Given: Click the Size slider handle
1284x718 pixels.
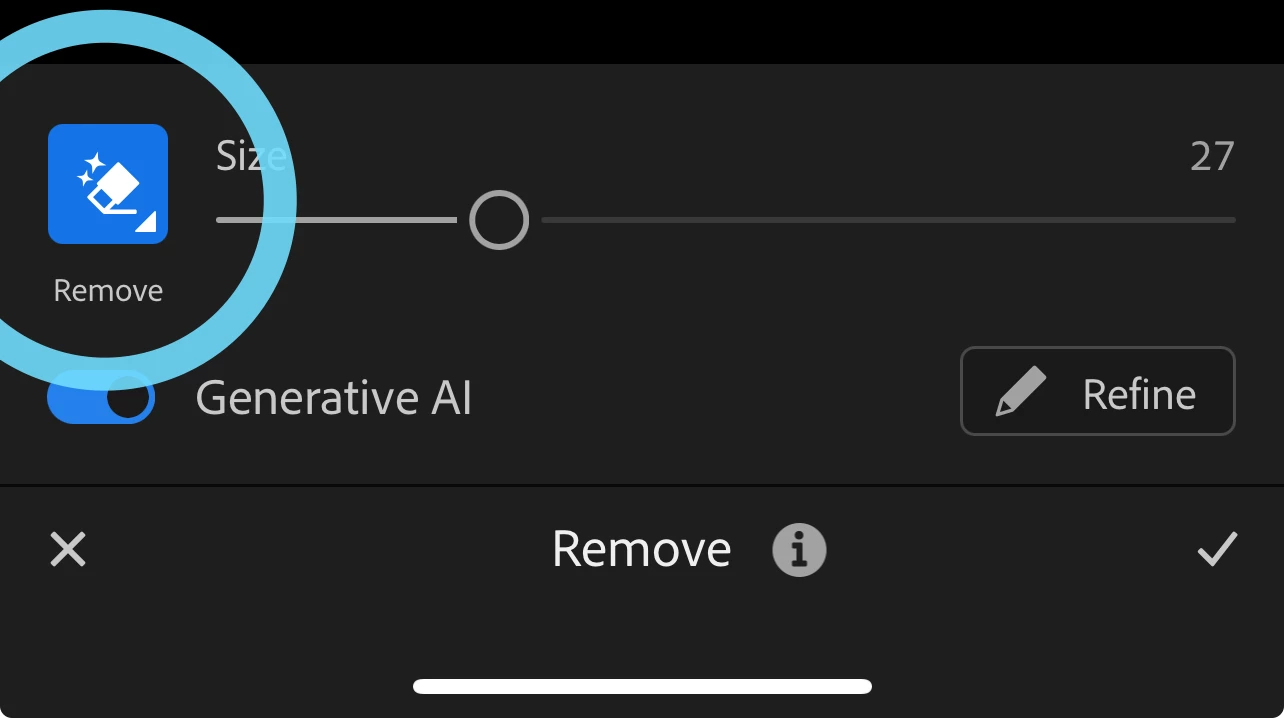Looking at the screenshot, I should pyautogui.click(x=499, y=220).
